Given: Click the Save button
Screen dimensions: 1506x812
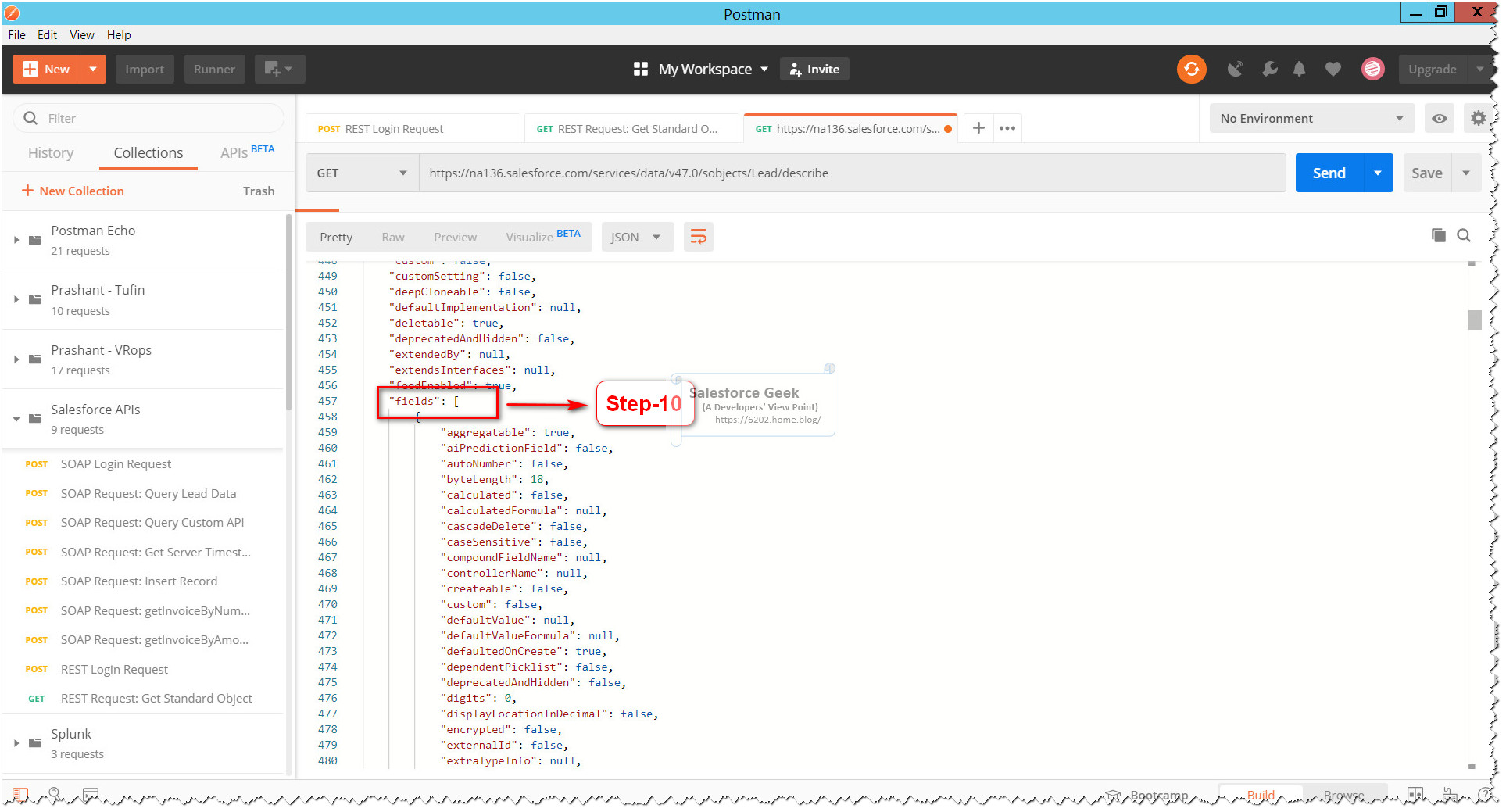Looking at the screenshot, I should tap(1427, 173).
